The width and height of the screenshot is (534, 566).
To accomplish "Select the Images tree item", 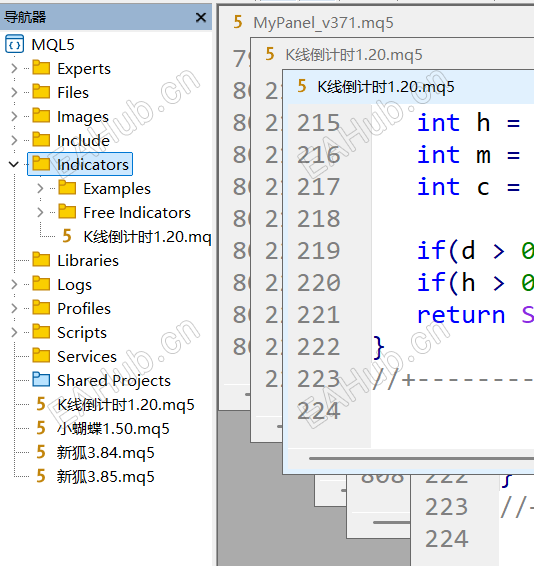I will pyautogui.click(x=83, y=117).
